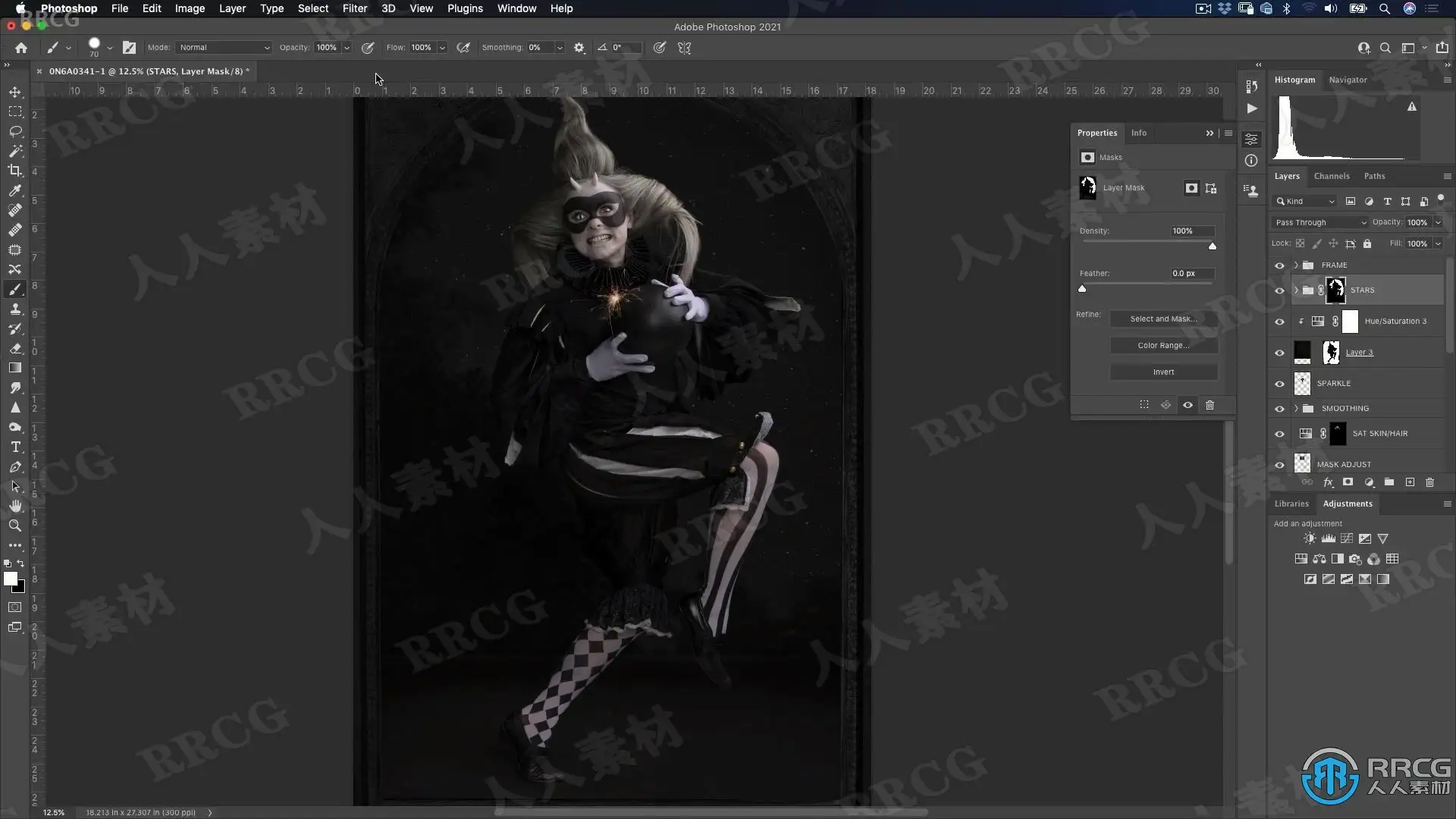The image size is (1456, 819).
Task: Select the Horizontal Type tool
Action: (x=15, y=447)
